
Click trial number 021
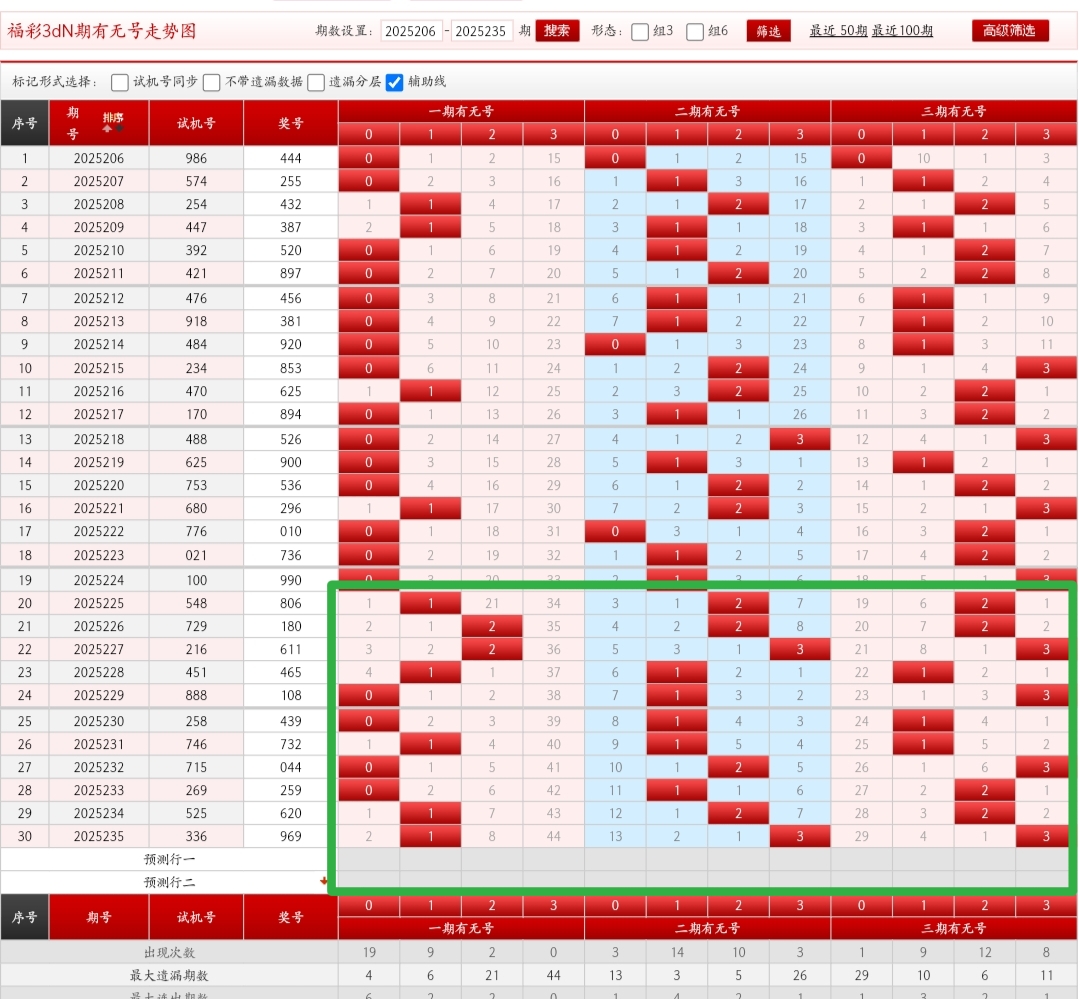(196, 555)
